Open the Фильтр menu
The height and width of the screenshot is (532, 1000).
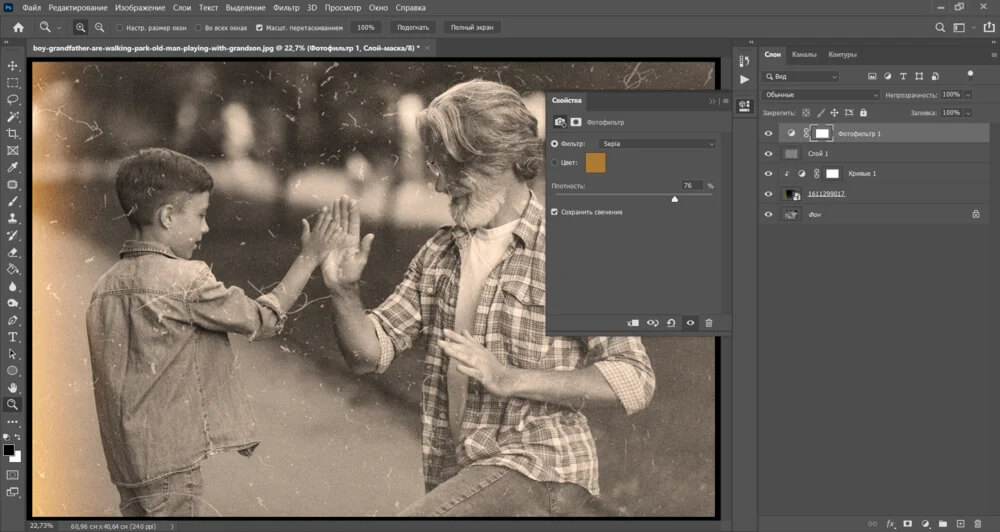pos(286,8)
